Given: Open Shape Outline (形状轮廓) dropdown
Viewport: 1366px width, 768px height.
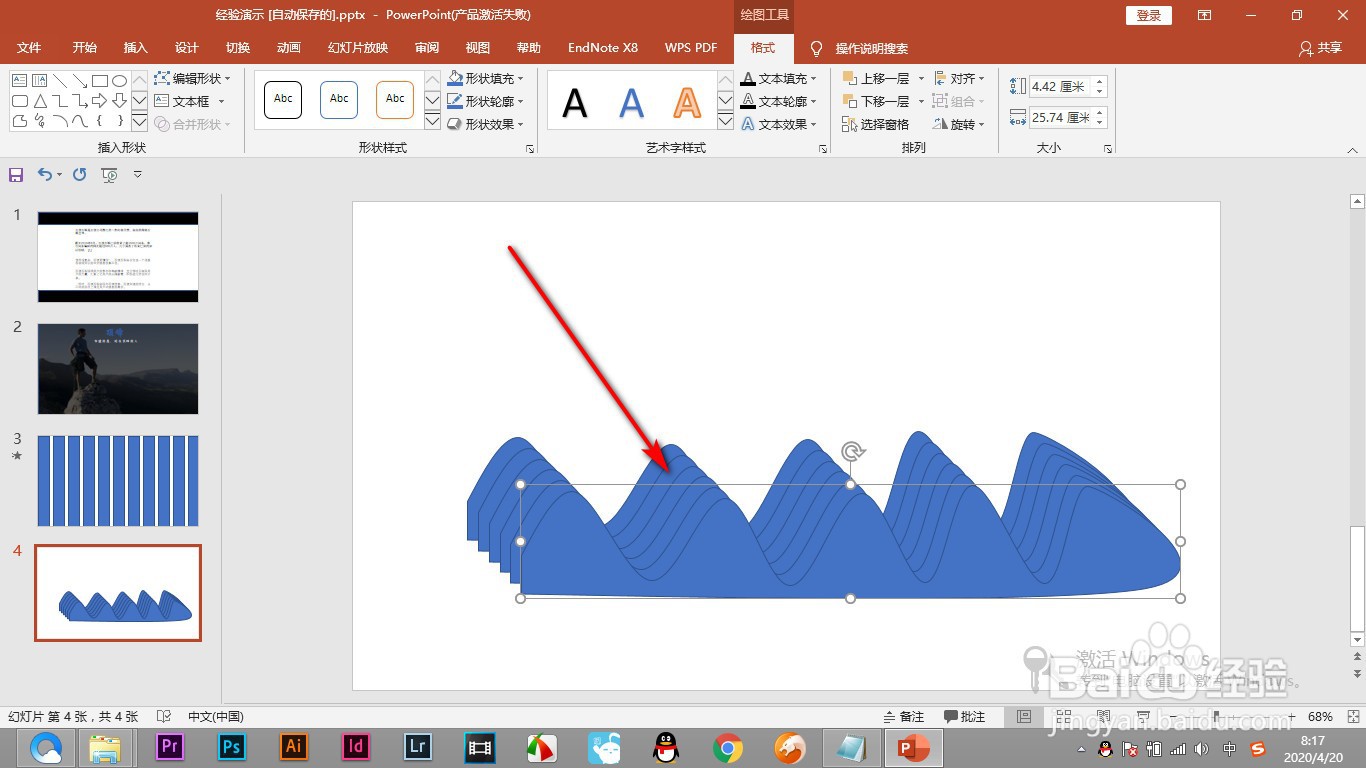Looking at the screenshot, I should click(x=485, y=101).
